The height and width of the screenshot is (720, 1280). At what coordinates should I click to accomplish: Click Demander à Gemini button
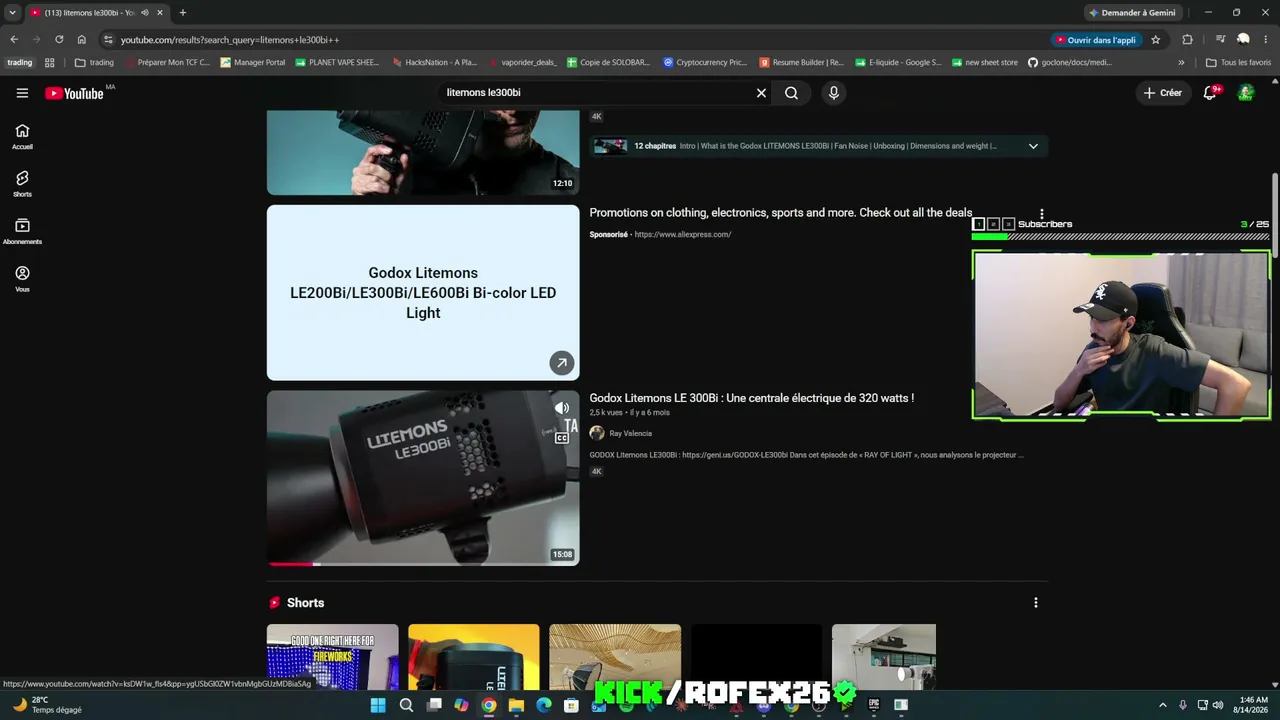coord(1132,13)
